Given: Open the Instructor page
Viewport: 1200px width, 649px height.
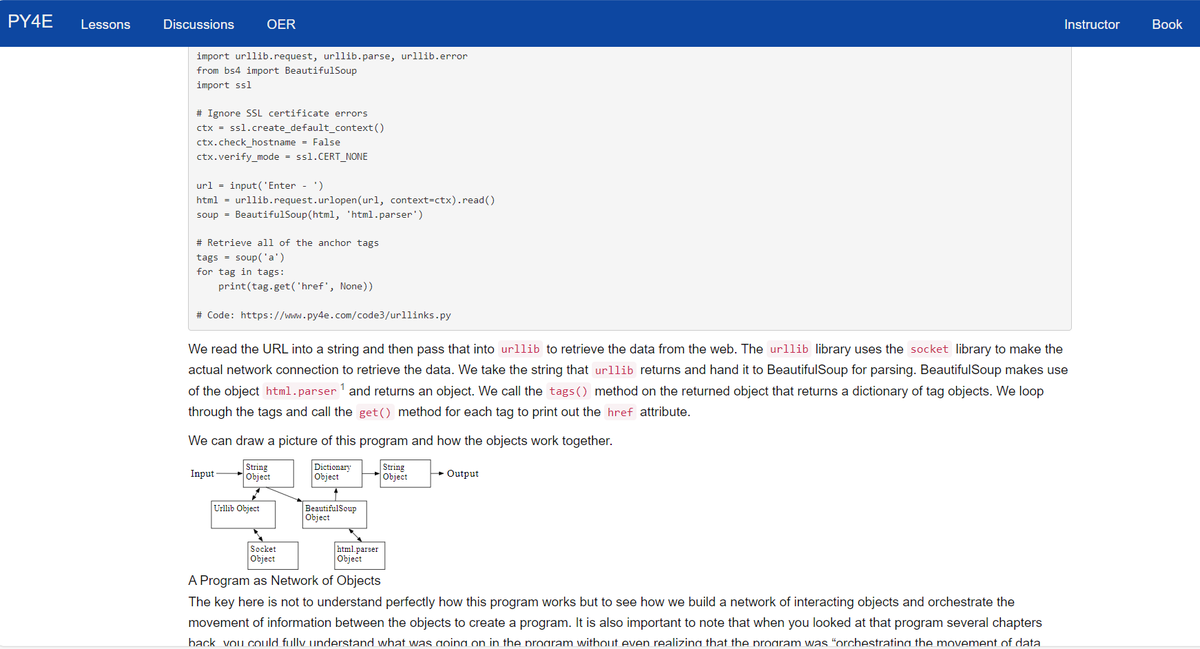Looking at the screenshot, I should tap(1092, 24).
